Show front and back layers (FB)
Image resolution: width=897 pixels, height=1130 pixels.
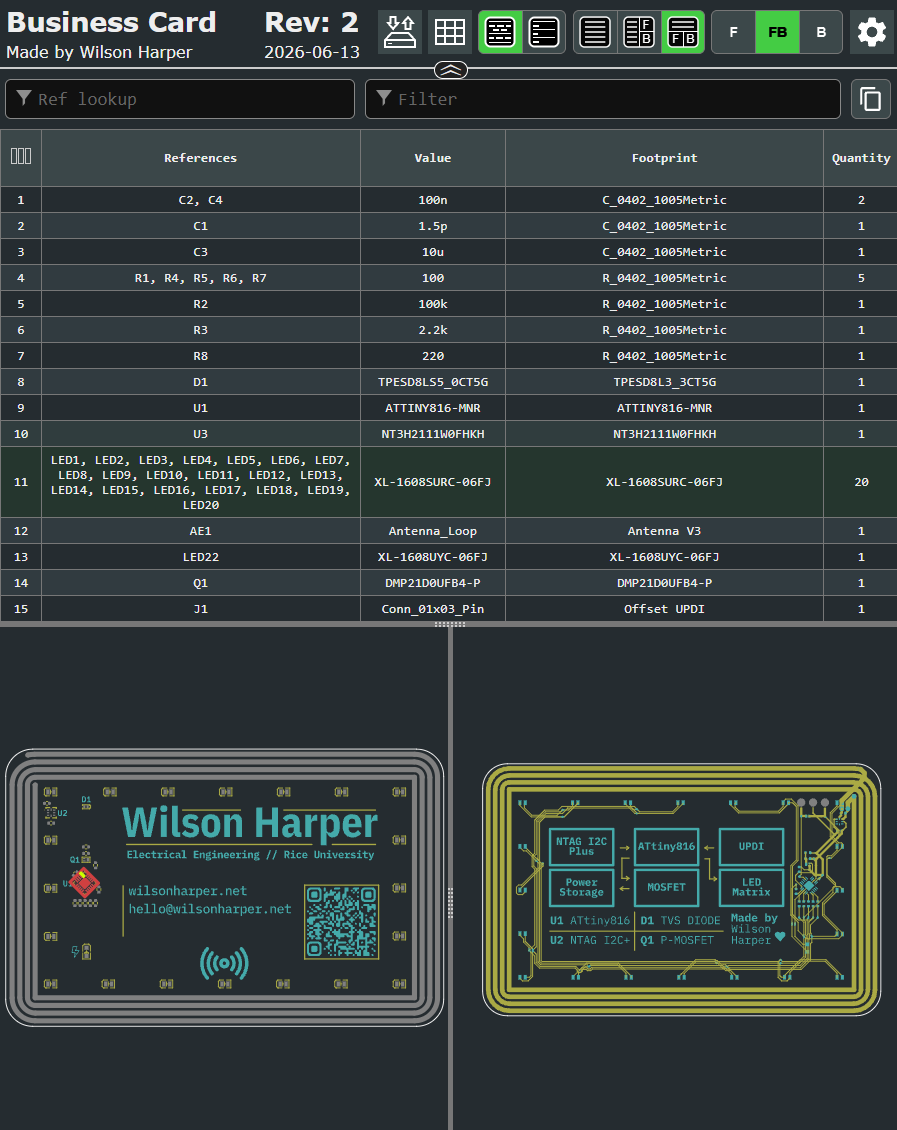click(x=777, y=32)
